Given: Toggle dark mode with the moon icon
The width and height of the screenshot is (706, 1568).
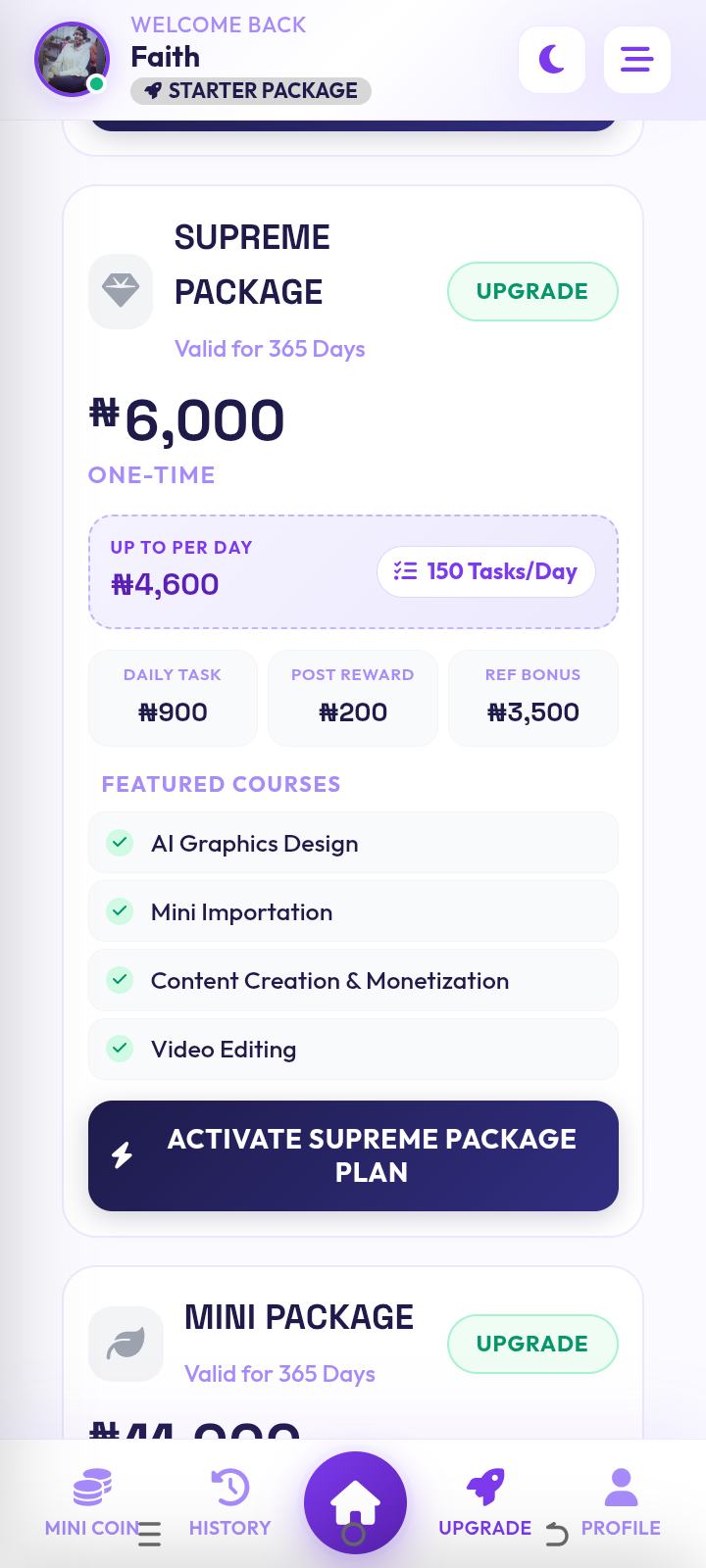Looking at the screenshot, I should pyautogui.click(x=552, y=60).
